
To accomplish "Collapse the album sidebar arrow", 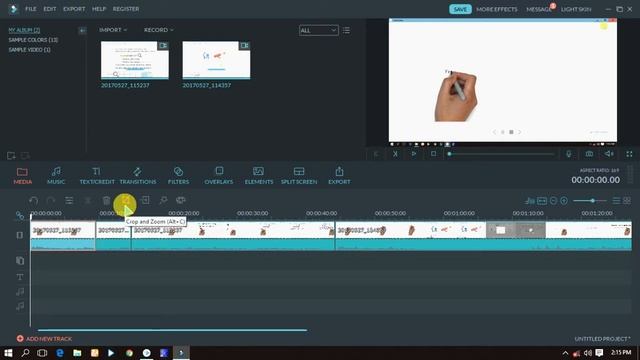I will click(x=82, y=30).
